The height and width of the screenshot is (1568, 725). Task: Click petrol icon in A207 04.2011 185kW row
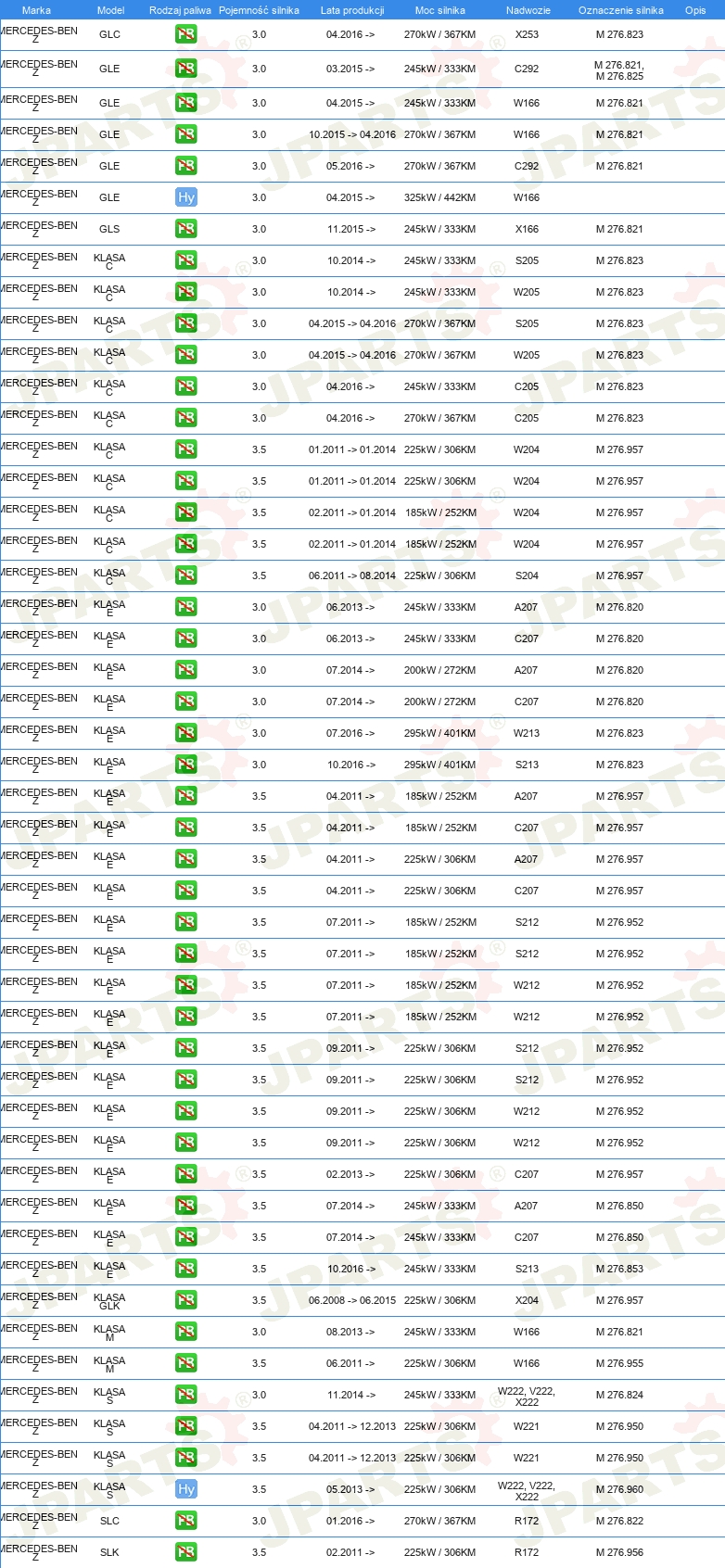(186, 796)
